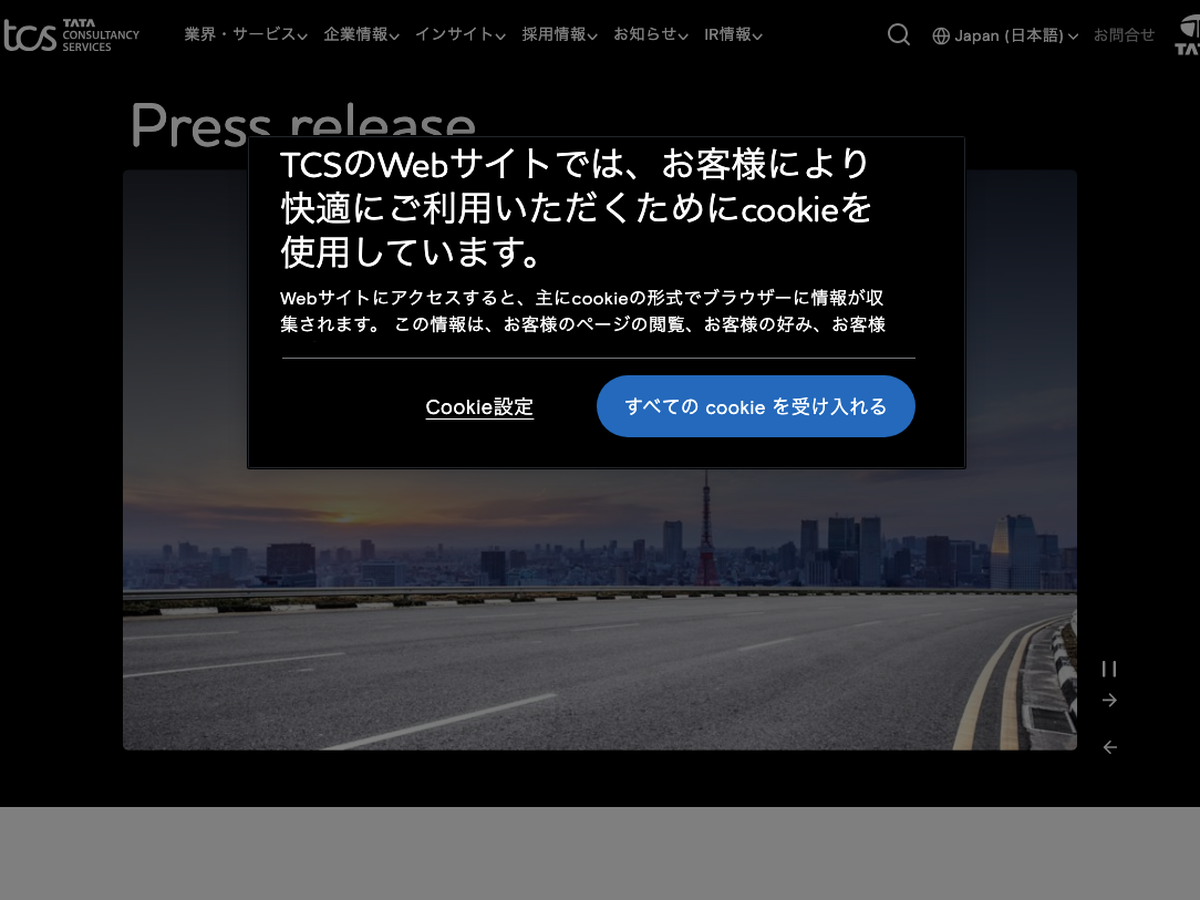This screenshot has height=900, width=1200.
Task: Open the Cookie設定 link
Action: pos(479,407)
